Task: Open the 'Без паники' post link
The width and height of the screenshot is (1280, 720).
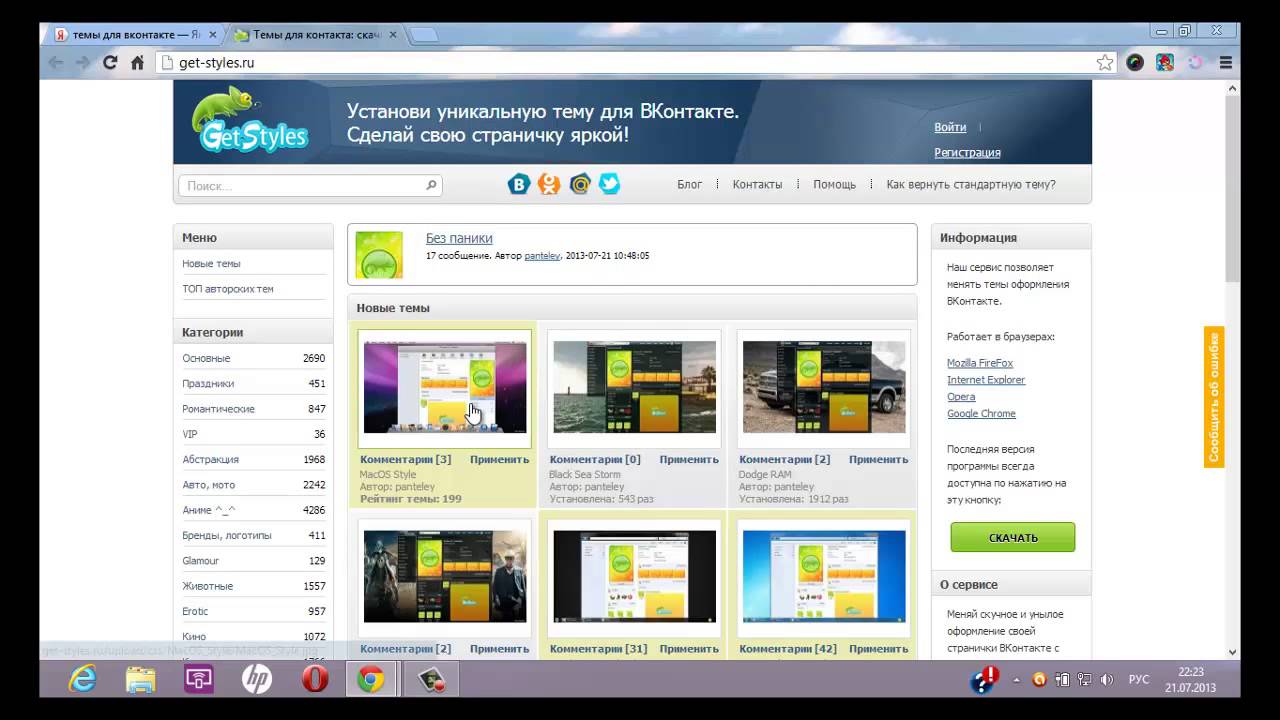Action: [459, 238]
